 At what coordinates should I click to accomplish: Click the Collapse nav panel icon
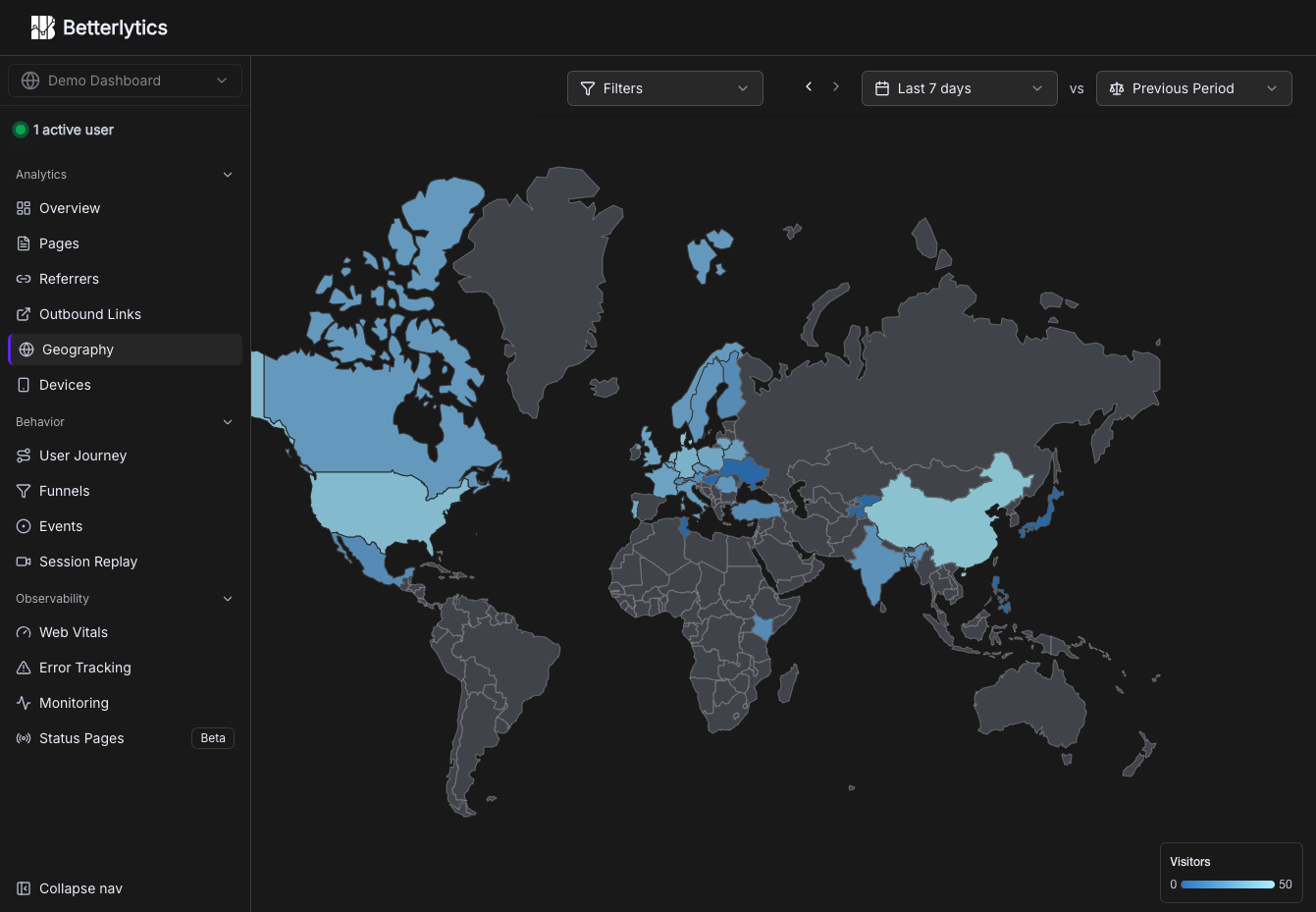[x=24, y=888]
